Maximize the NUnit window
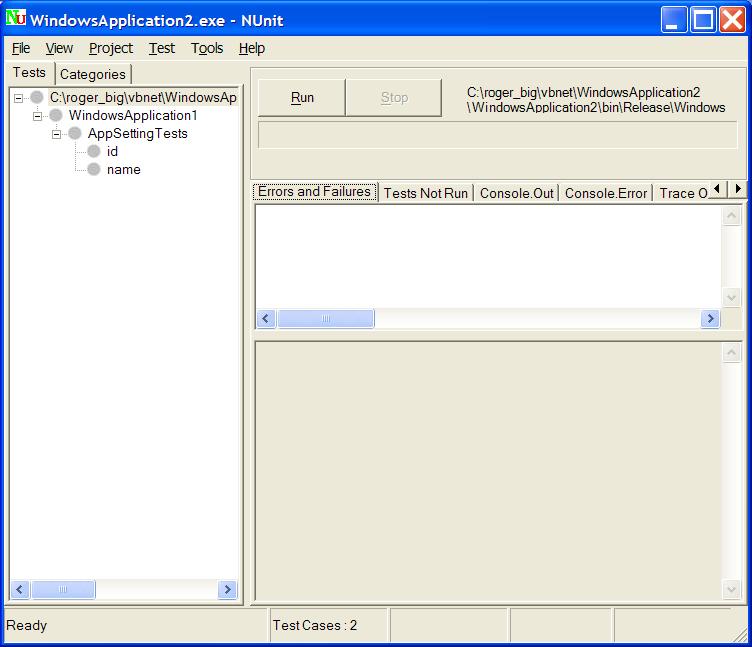Image resolution: width=752 pixels, height=647 pixels. tap(703, 20)
